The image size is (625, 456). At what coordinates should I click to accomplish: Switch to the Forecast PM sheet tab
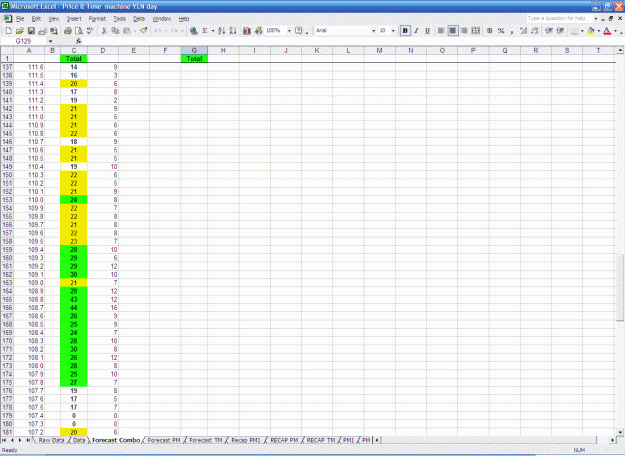pos(164,440)
